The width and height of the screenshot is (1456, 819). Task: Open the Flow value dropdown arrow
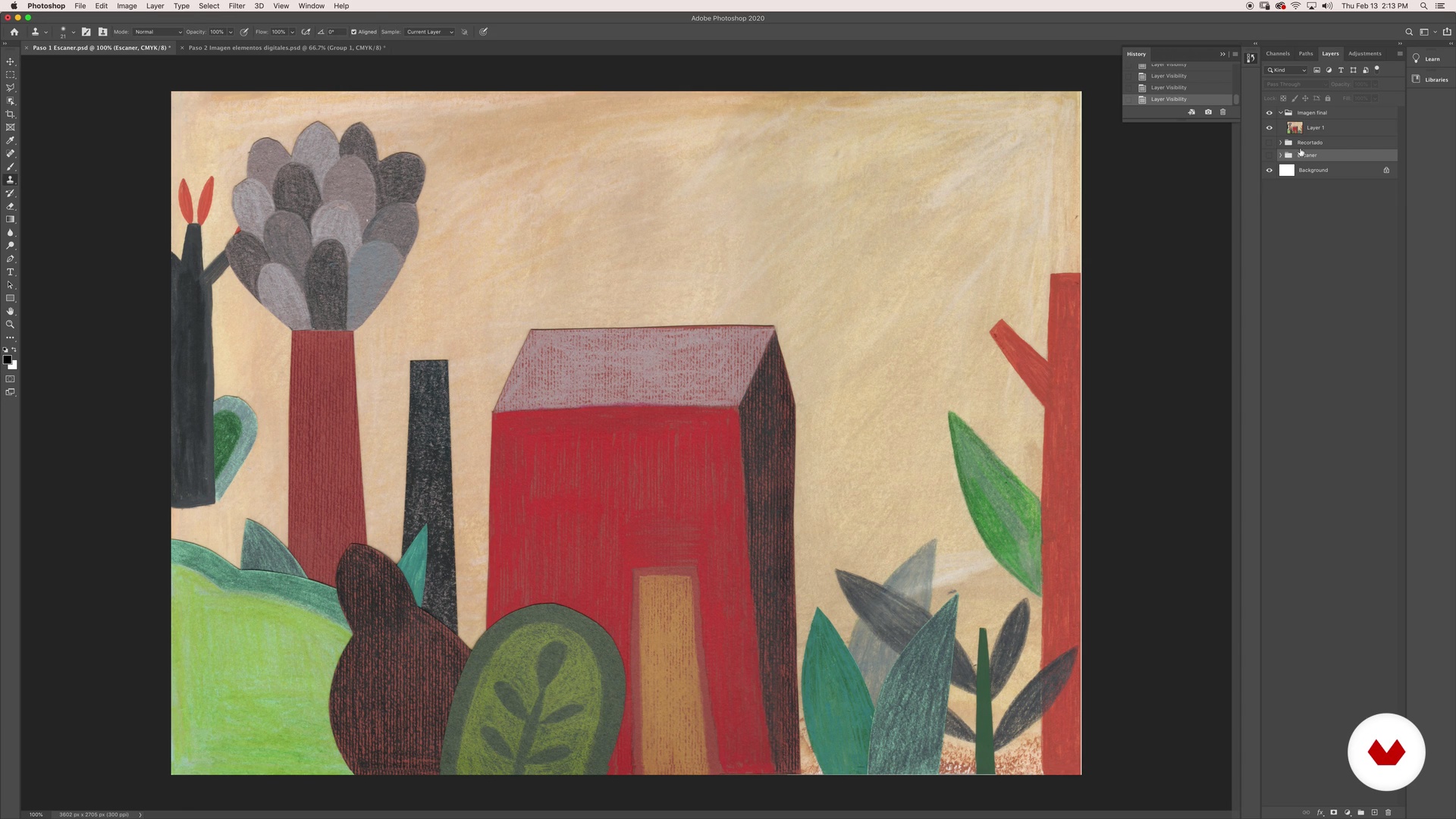coord(292,32)
